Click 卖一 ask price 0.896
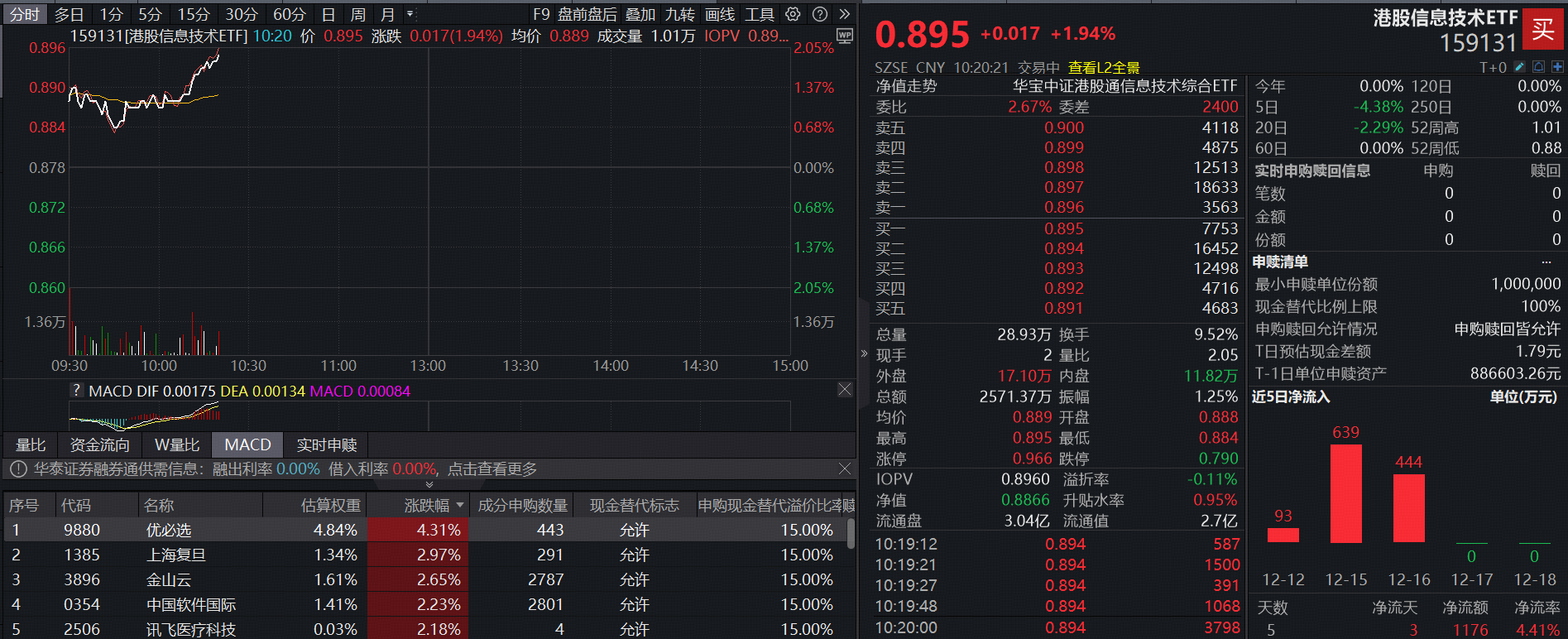 1063,207
